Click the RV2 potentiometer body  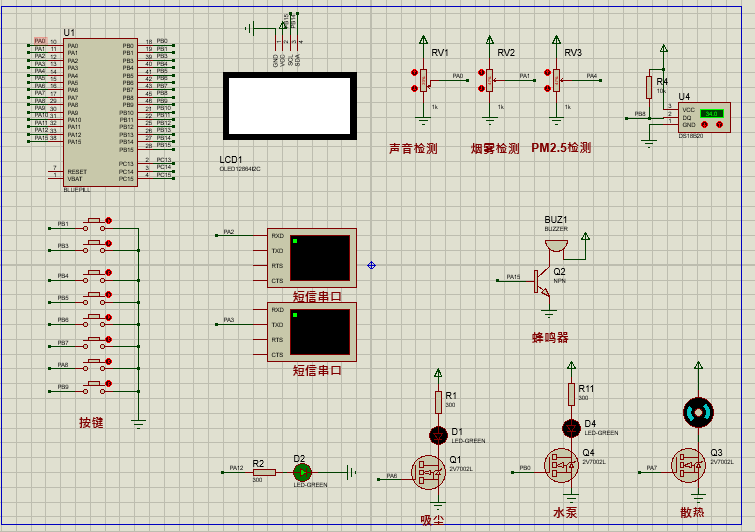point(489,80)
